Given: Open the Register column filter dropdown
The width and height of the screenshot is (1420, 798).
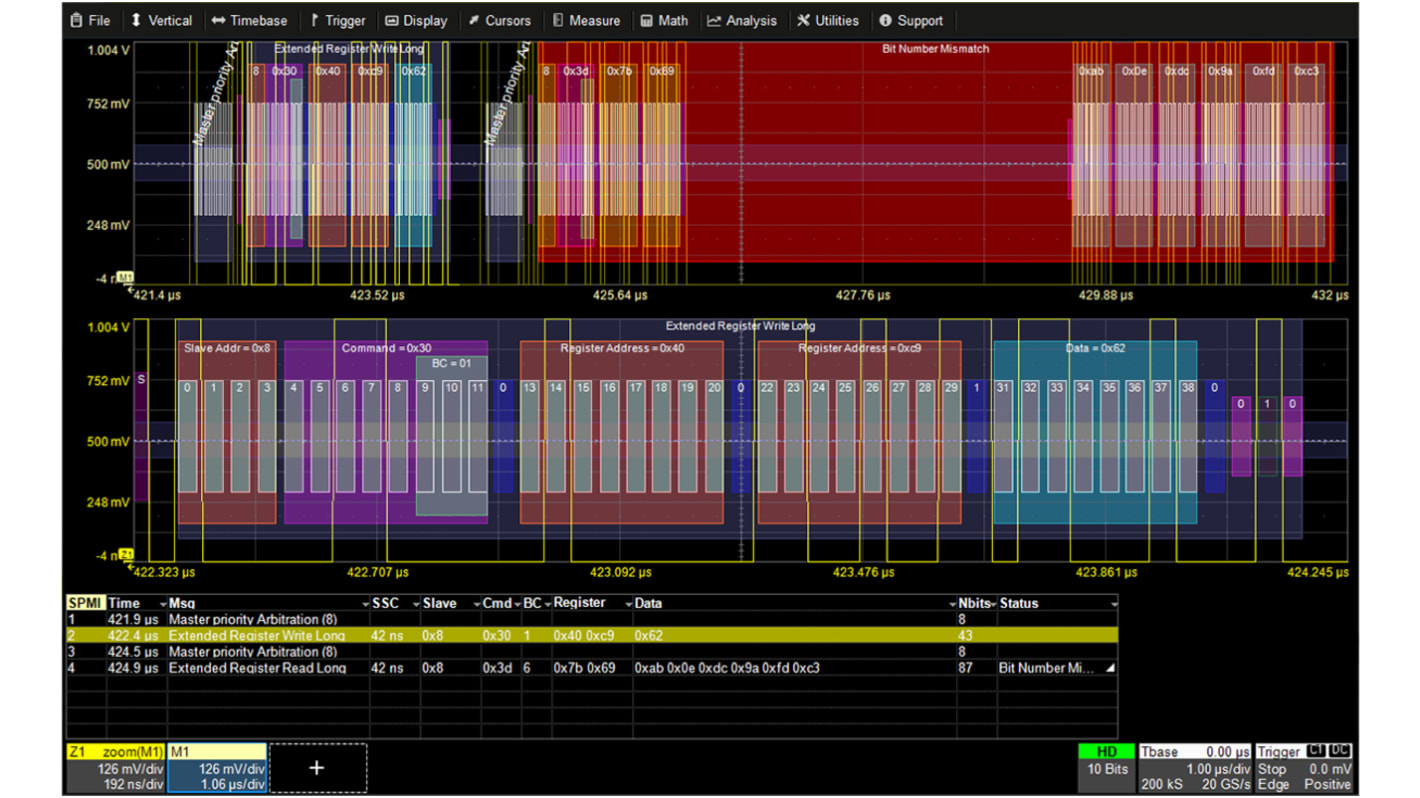Looking at the screenshot, I should click(x=628, y=604).
